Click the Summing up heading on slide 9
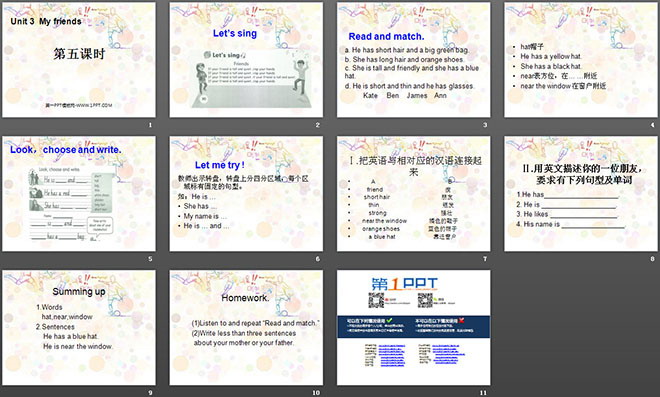This screenshot has height=397, width=660. point(79,291)
